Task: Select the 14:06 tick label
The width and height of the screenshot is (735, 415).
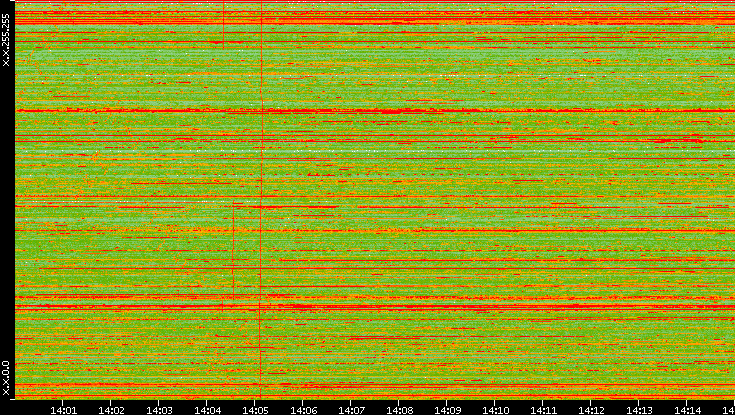Action: [x=303, y=410]
